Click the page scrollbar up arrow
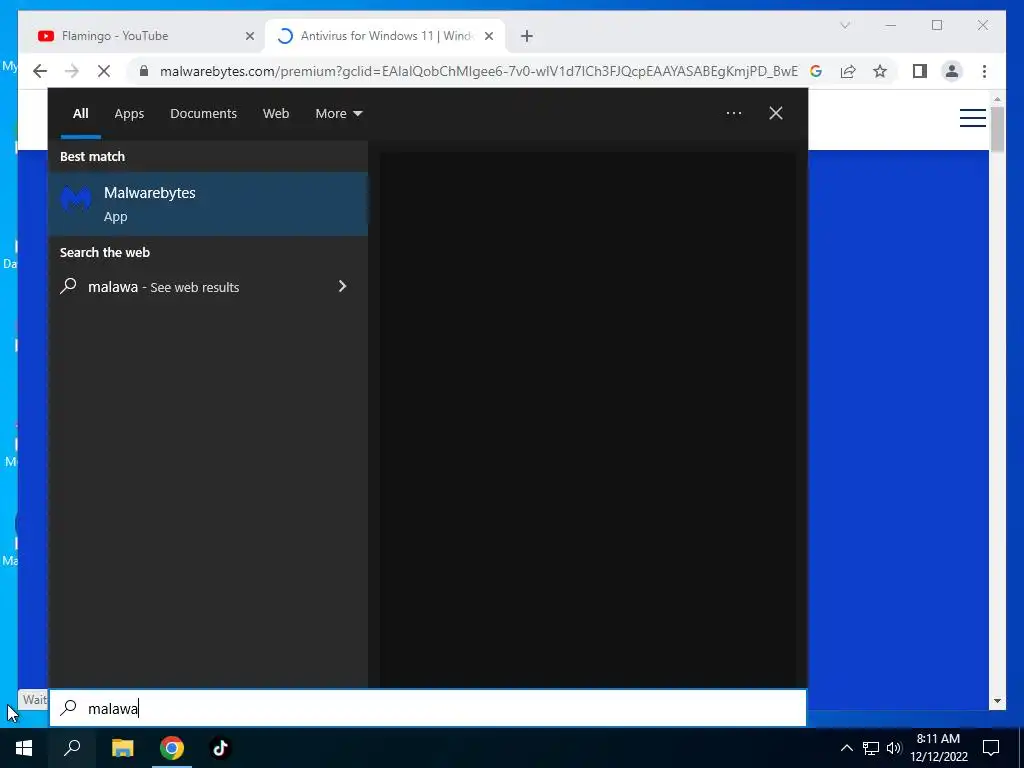 tap(997, 99)
